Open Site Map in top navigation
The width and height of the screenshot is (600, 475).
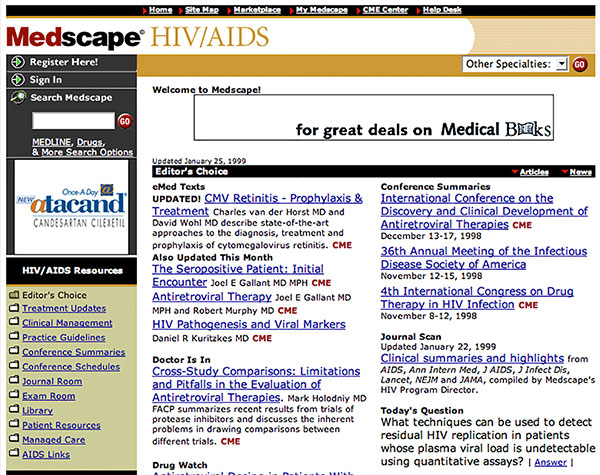[x=202, y=10]
